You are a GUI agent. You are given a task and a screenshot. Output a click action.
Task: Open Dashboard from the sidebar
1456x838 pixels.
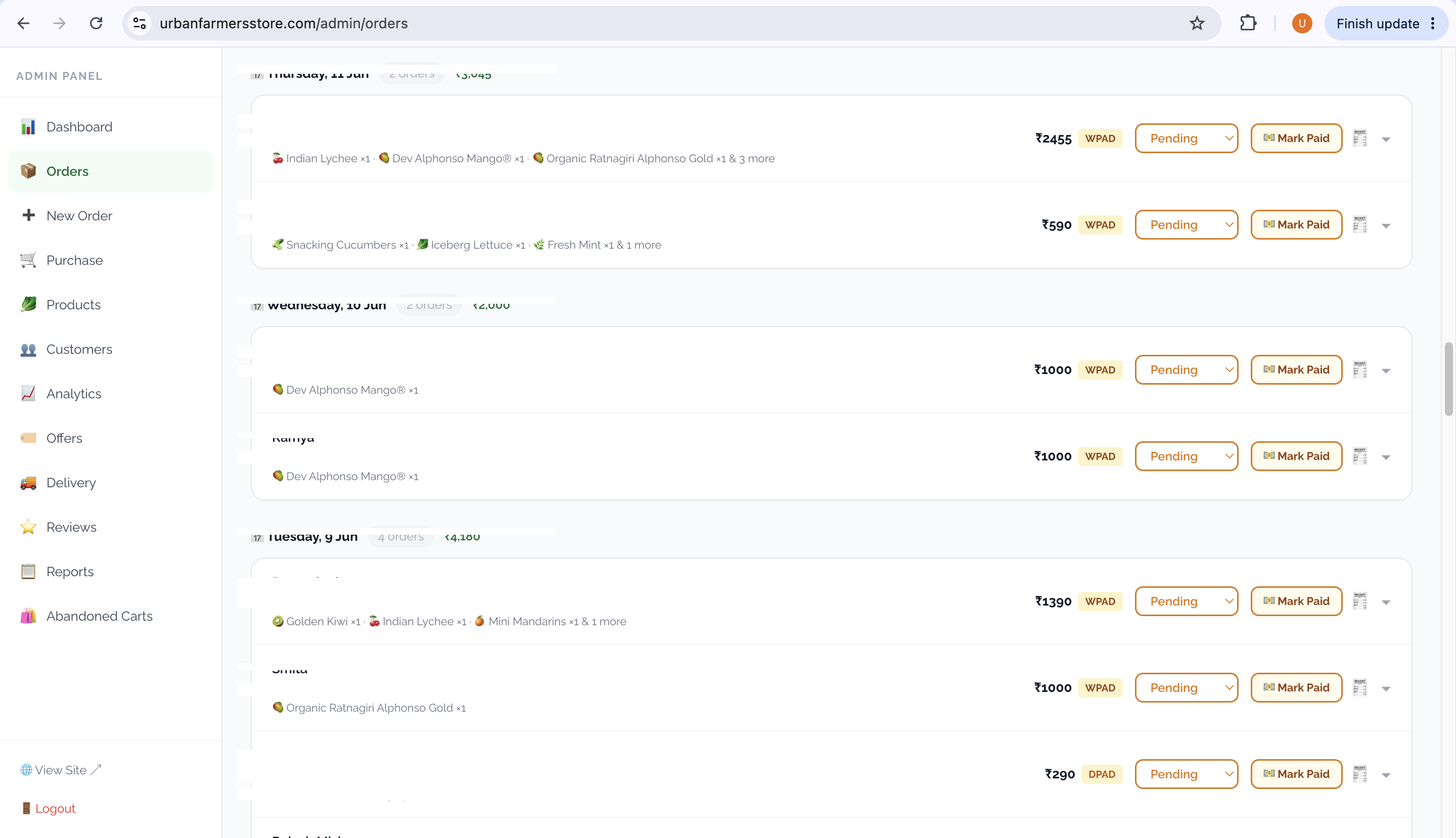[111, 127]
